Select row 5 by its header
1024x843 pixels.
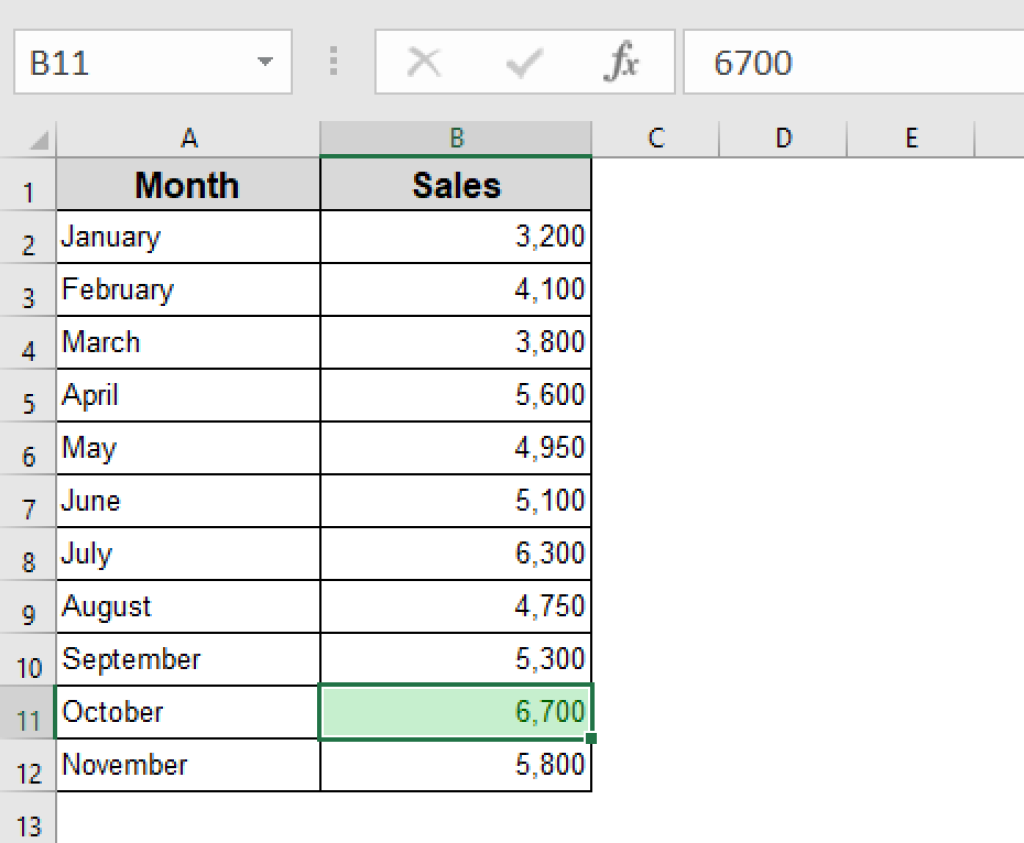[29, 395]
